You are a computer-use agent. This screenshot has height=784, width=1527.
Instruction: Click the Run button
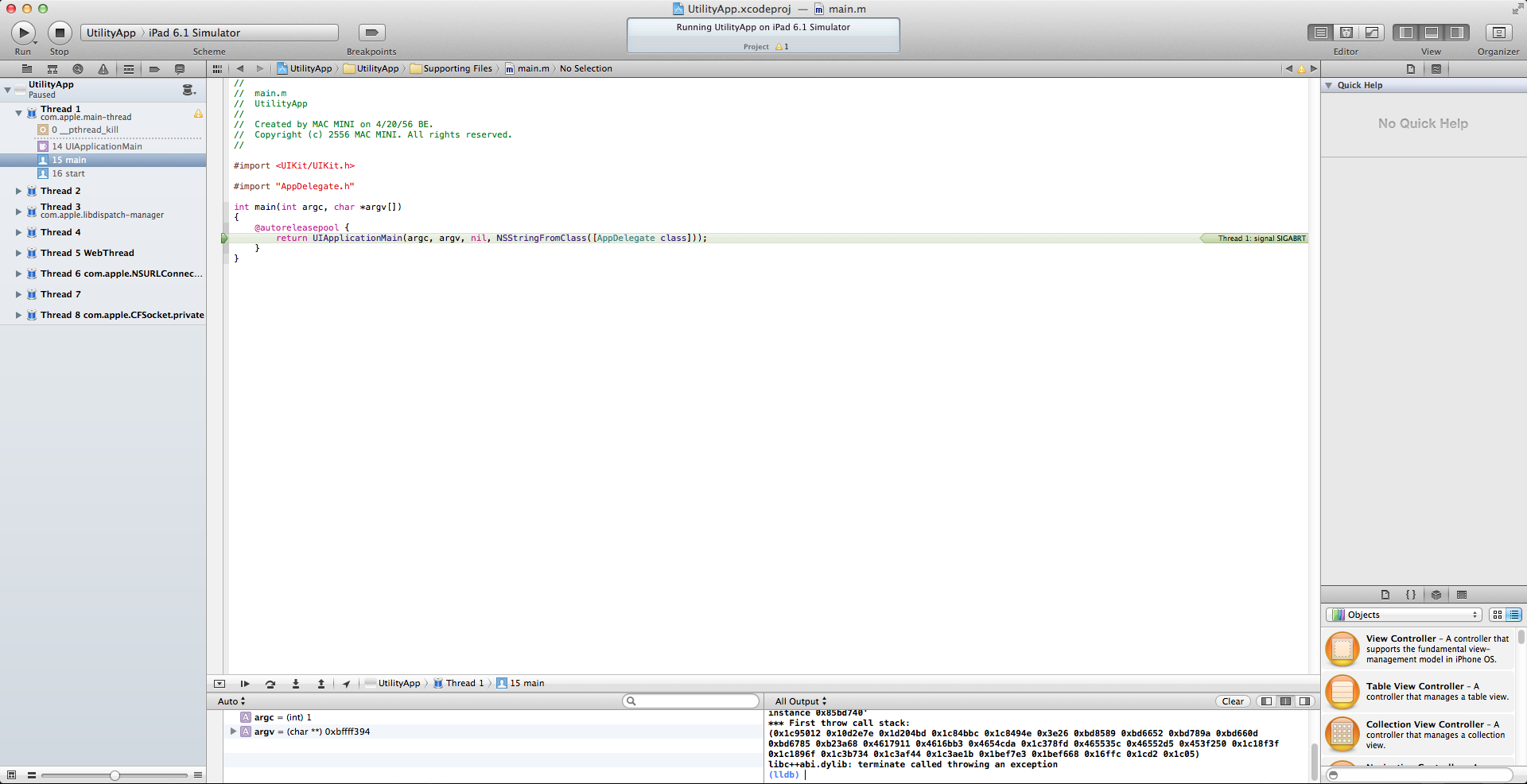(23, 33)
